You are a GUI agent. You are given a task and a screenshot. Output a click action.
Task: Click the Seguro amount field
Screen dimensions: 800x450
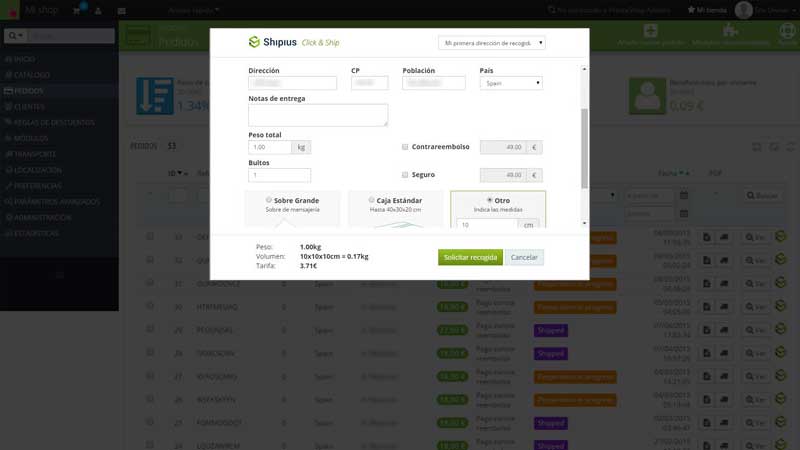[x=503, y=175]
